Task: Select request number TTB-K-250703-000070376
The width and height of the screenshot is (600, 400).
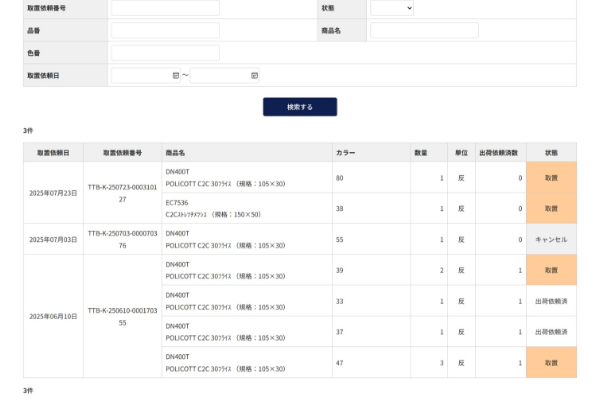Action: pyautogui.click(x=122, y=239)
